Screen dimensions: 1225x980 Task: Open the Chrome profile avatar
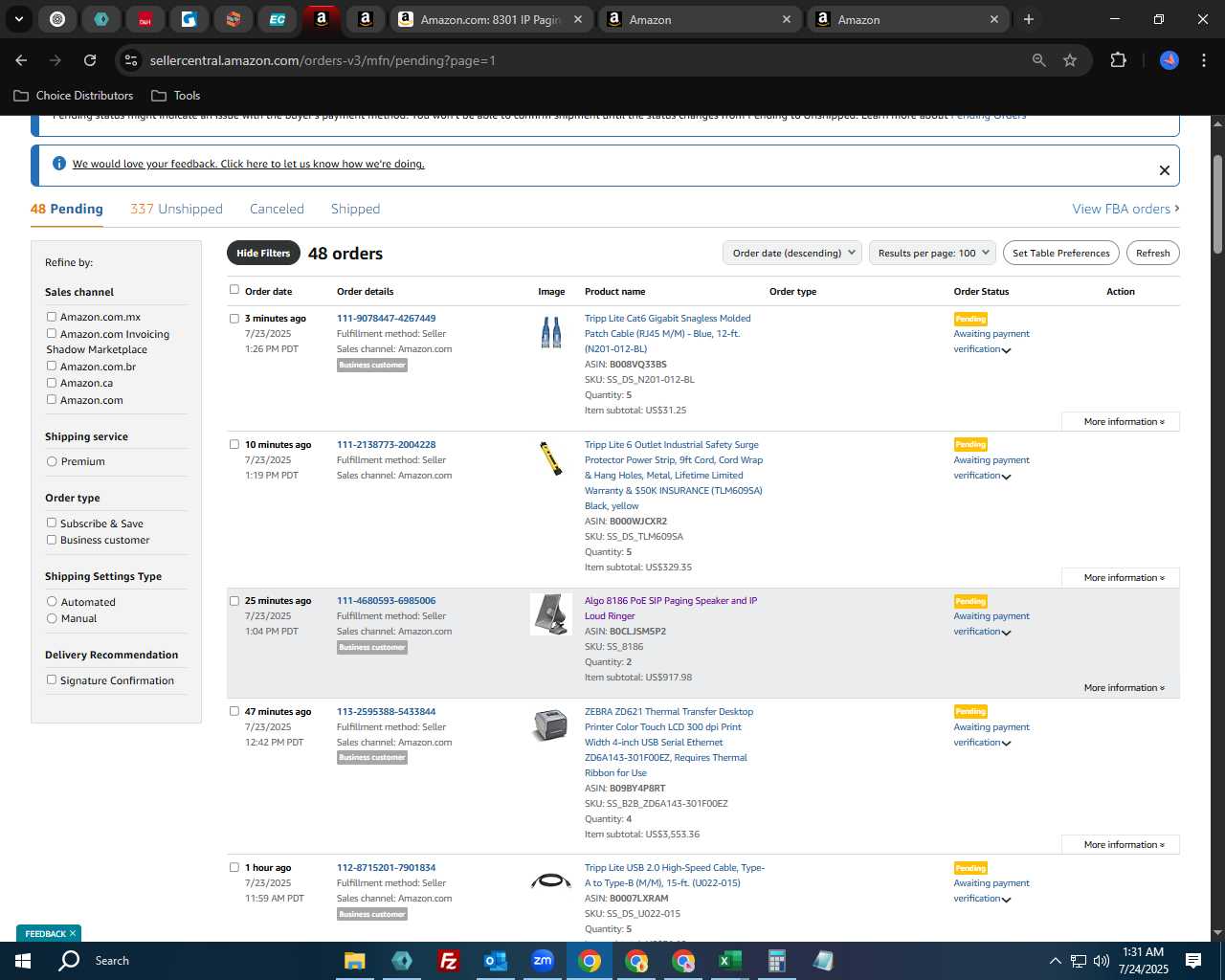[1169, 60]
